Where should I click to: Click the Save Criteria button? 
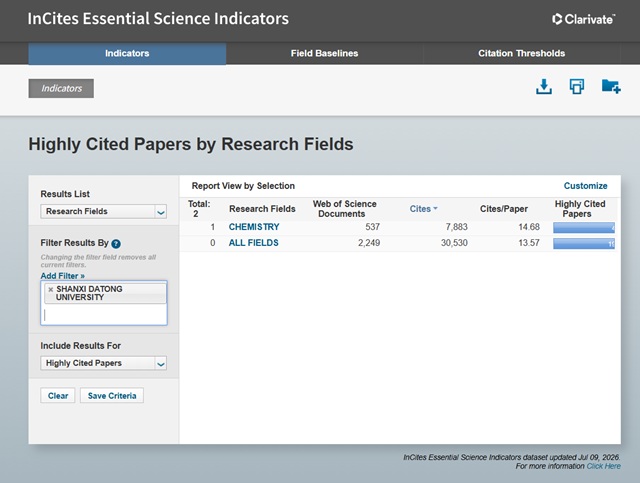pos(112,396)
